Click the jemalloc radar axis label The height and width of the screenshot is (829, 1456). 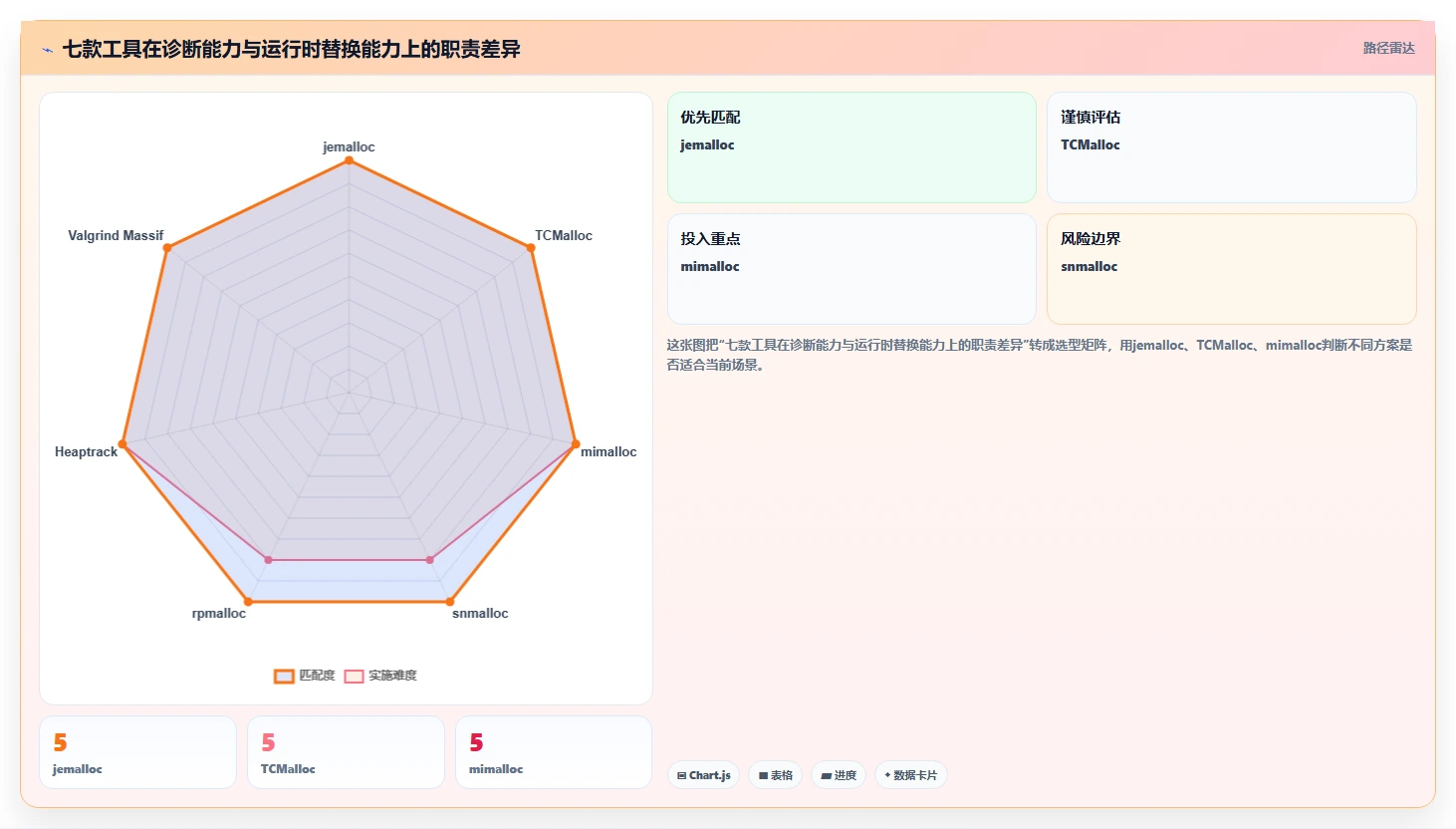(x=349, y=146)
